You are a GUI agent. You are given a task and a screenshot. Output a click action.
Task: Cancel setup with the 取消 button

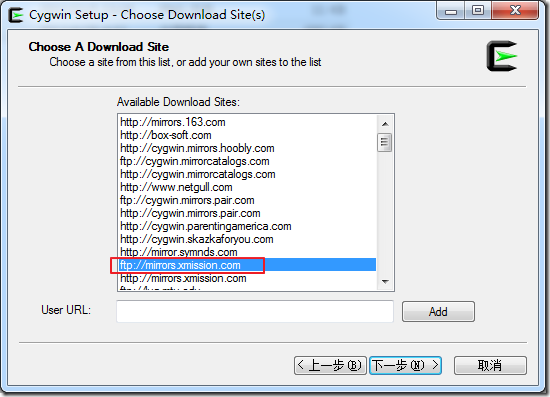coord(490,365)
